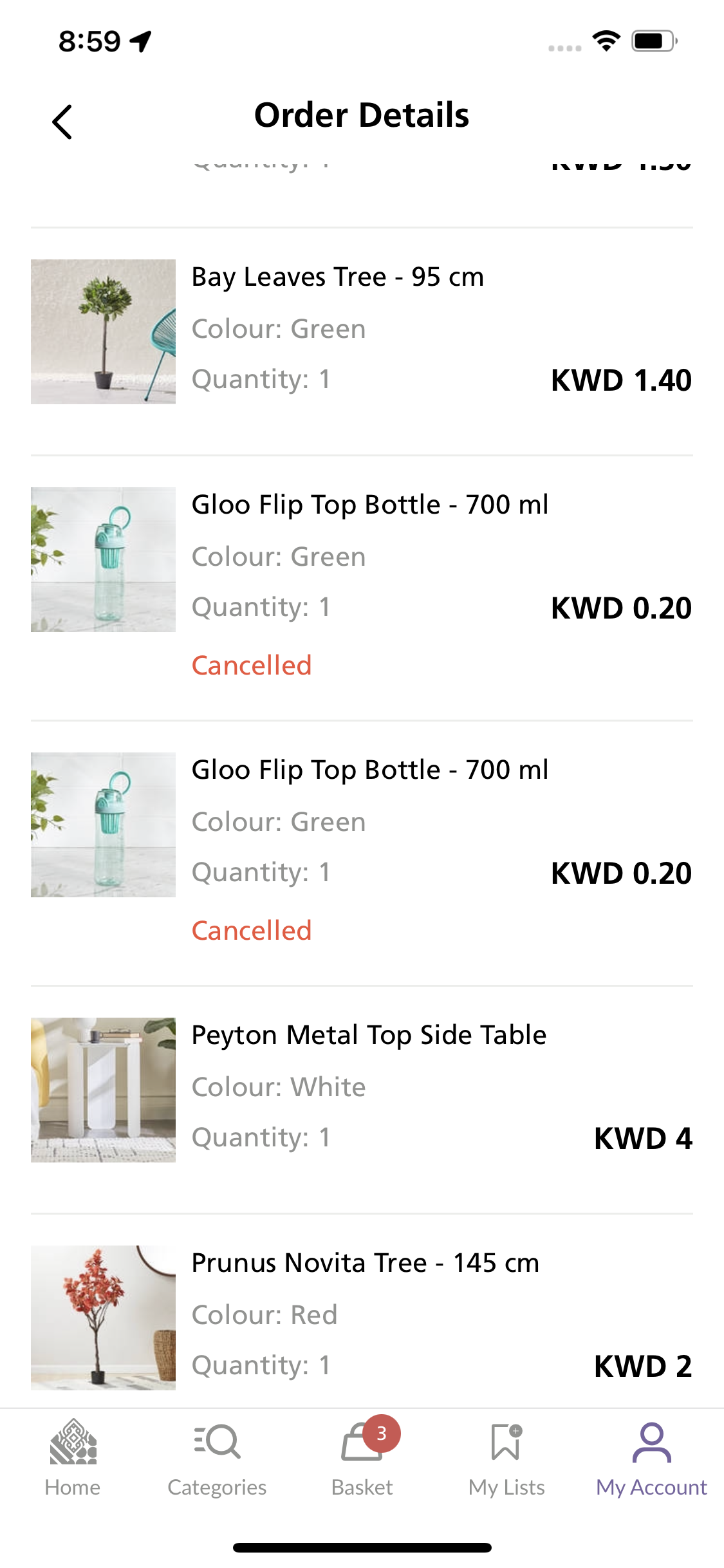The width and height of the screenshot is (724, 1568).
Task: Tap Peyton Metal Top Side Table title
Action: pyautogui.click(x=369, y=1035)
